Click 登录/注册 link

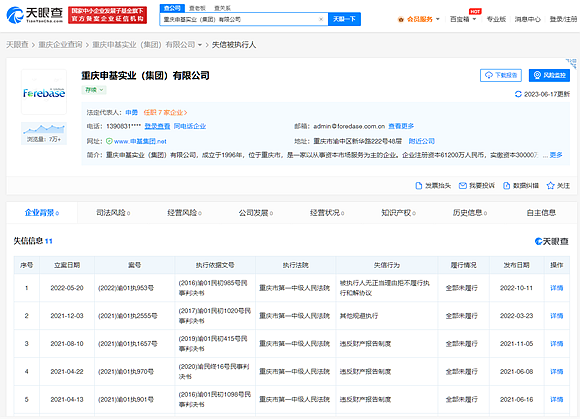[563, 19]
